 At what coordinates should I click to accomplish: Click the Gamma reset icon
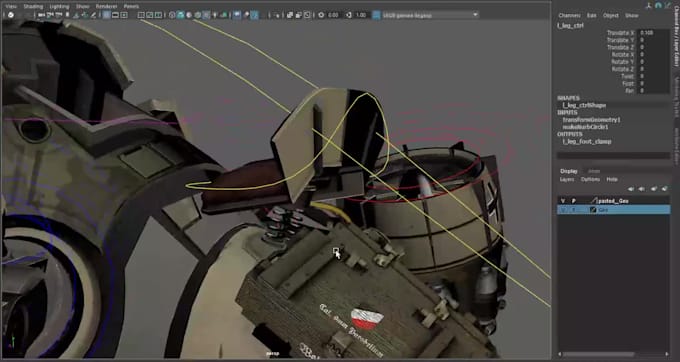click(x=349, y=15)
